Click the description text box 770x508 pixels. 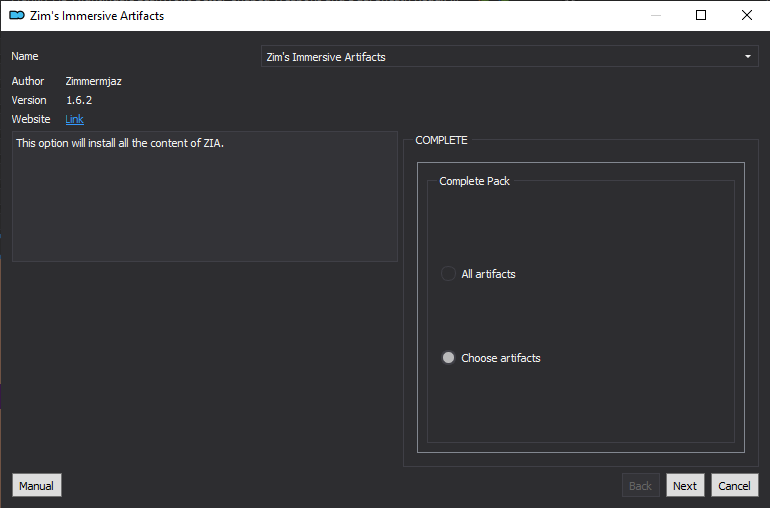click(205, 196)
